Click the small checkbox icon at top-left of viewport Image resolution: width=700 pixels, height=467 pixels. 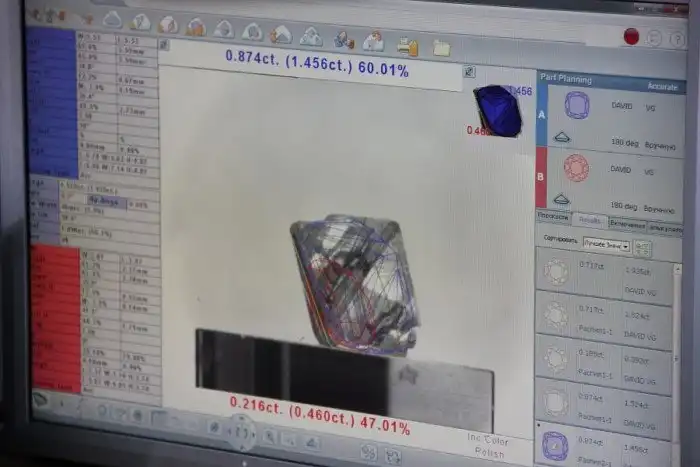[x=164, y=44]
